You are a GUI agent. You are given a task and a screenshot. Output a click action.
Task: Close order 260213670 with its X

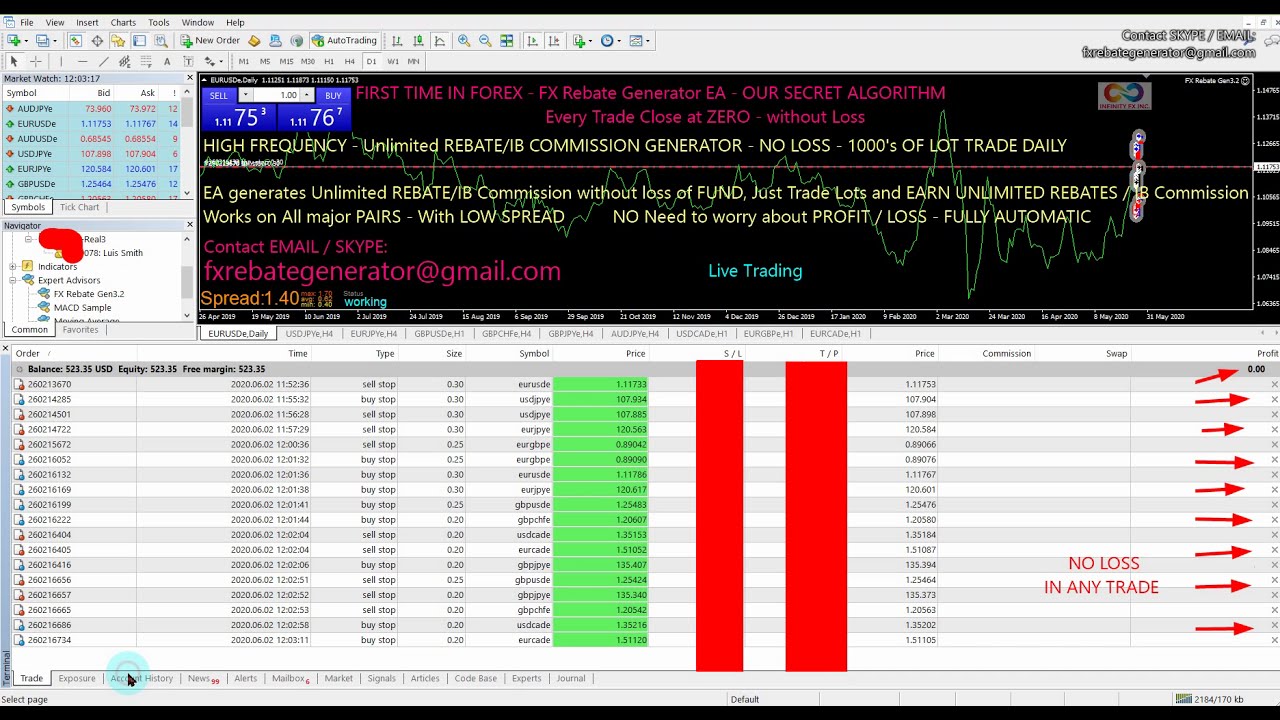1274,384
